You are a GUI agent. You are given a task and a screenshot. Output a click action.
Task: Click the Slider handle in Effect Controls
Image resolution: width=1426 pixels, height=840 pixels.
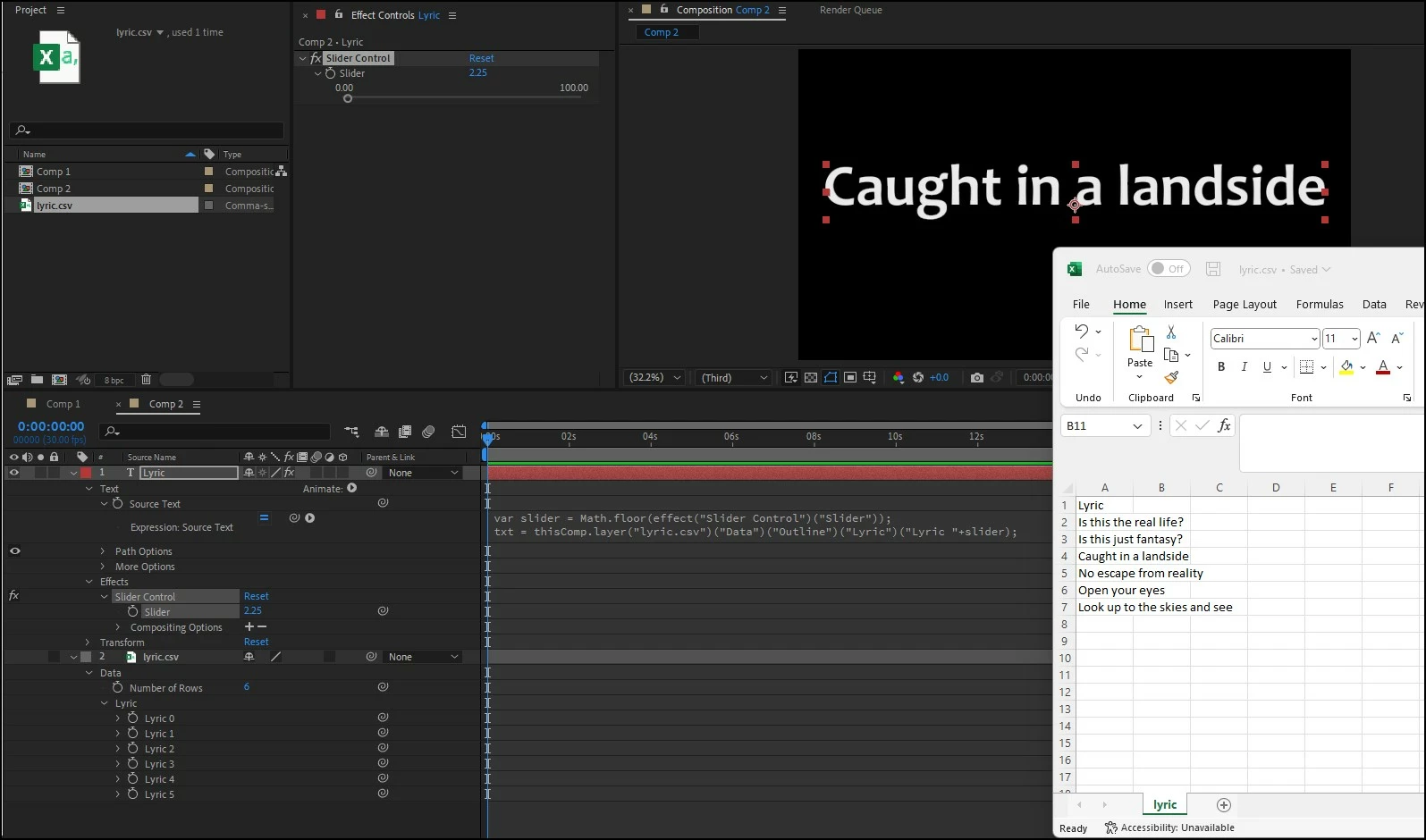[x=348, y=98]
